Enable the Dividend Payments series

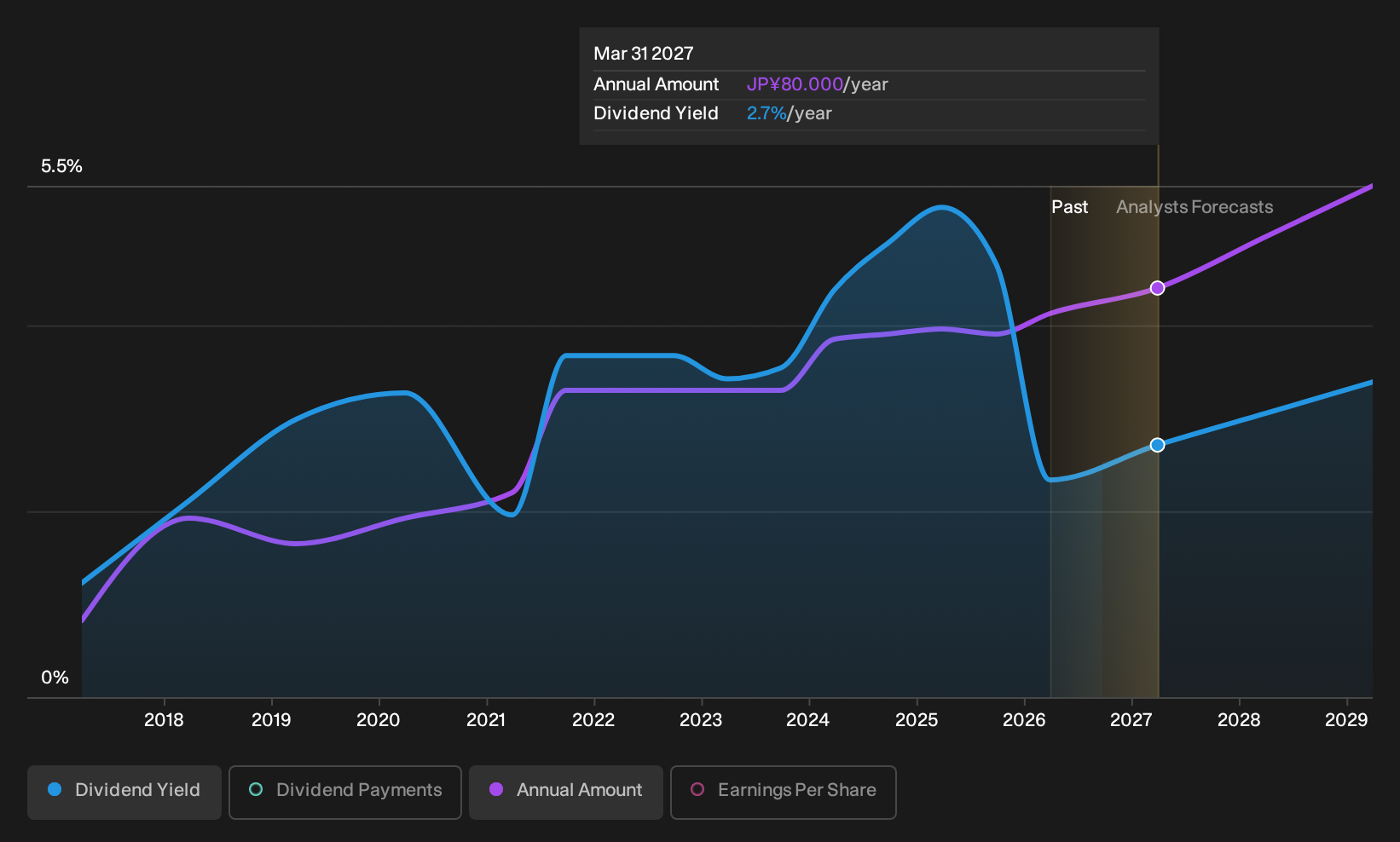(345, 792)
